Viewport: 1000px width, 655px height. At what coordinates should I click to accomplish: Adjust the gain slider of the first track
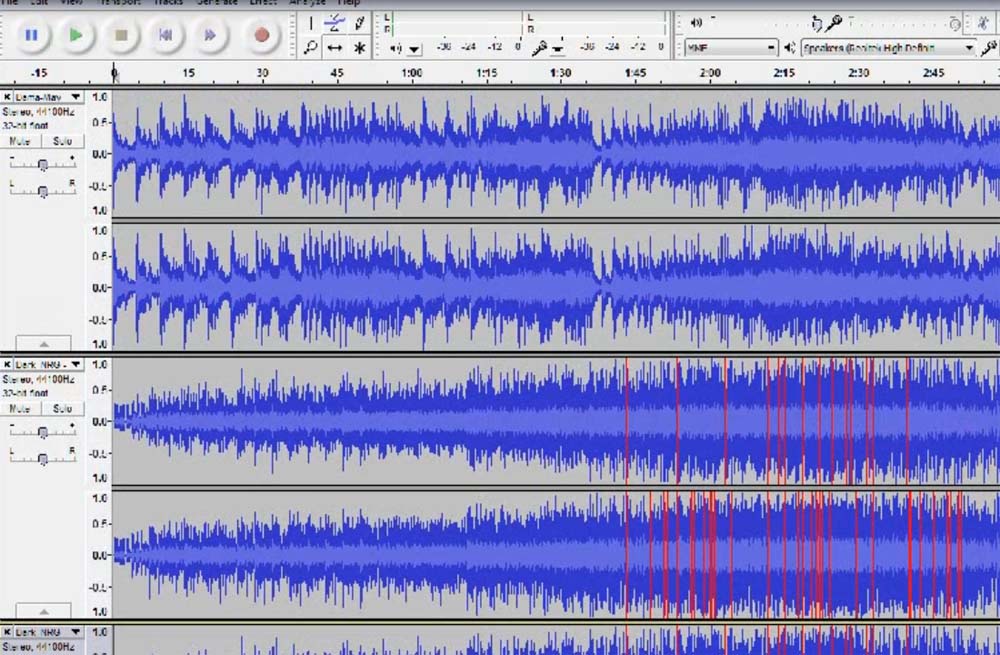click(43, 165)
